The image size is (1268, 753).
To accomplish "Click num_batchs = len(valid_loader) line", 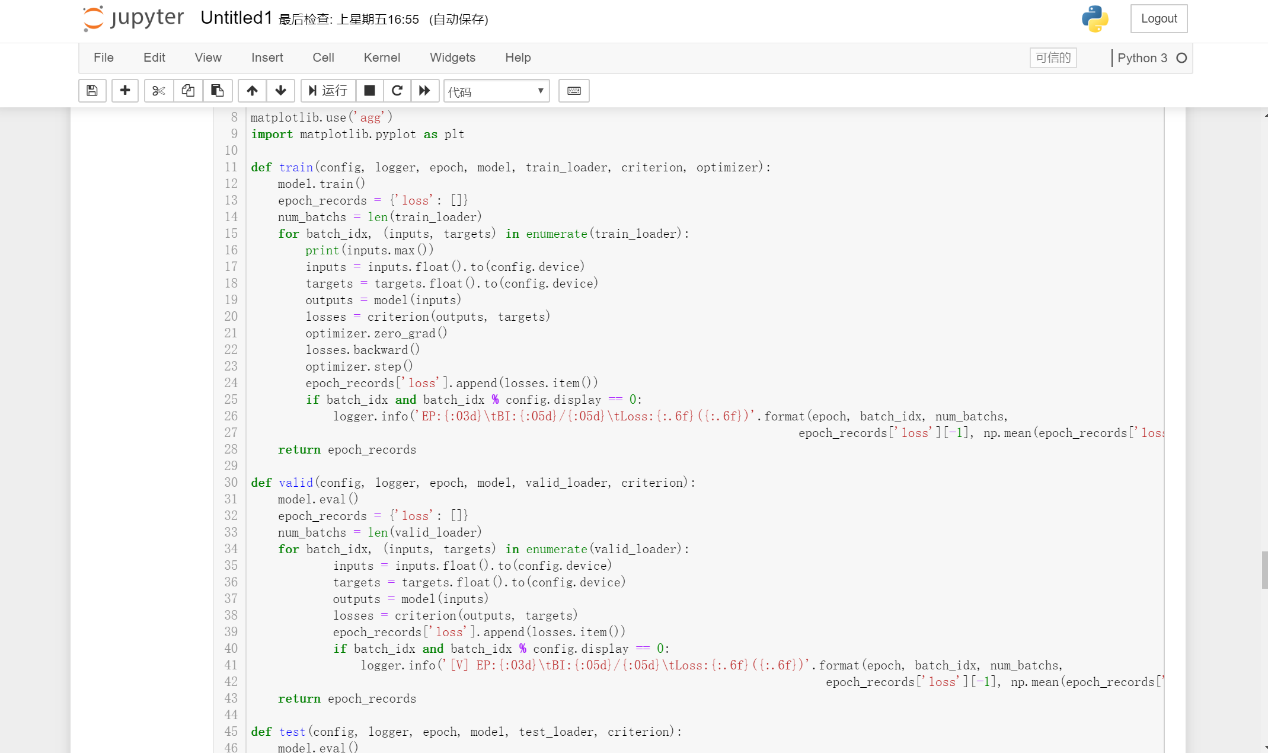I will (380, 533).
